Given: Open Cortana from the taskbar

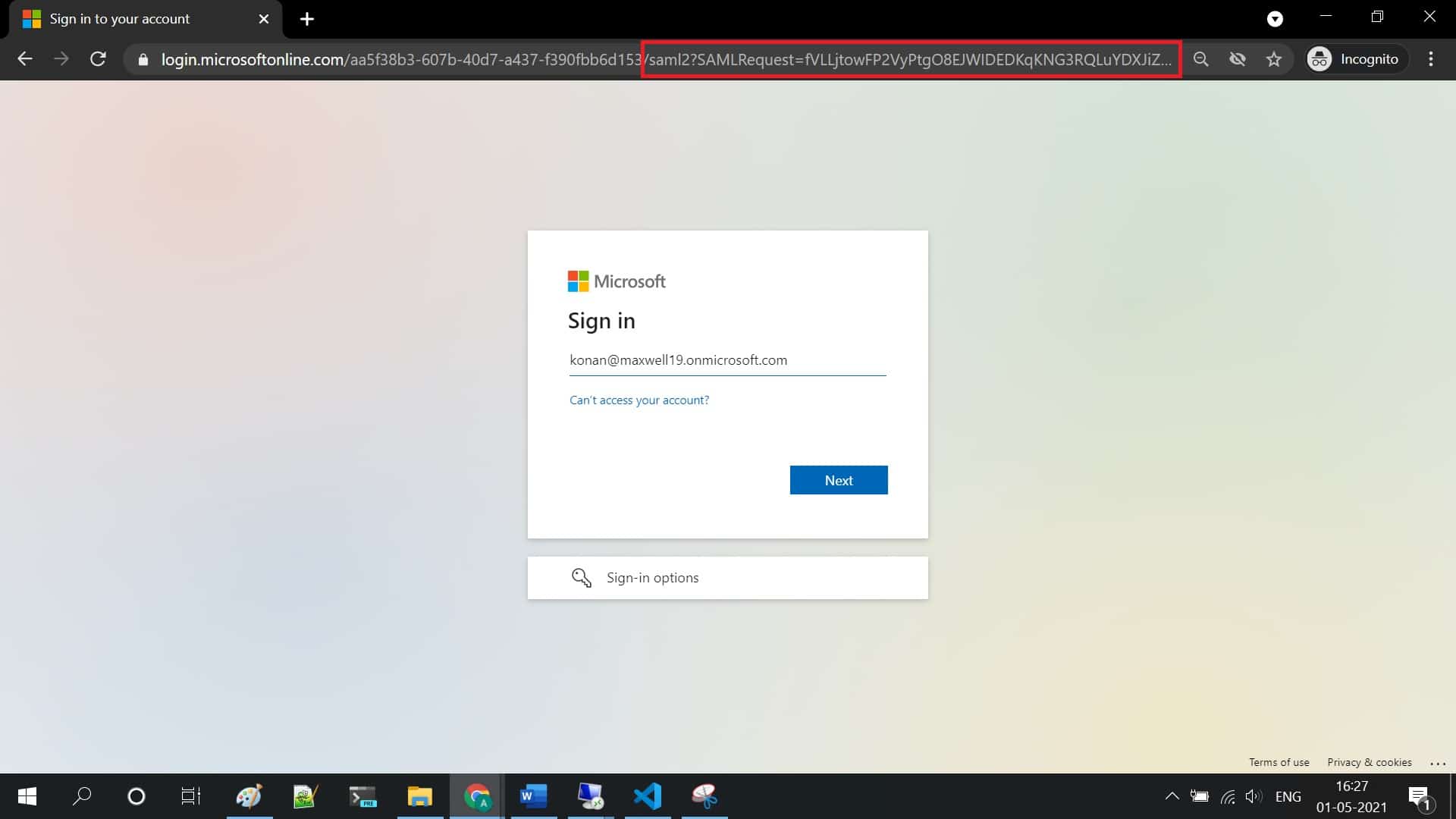Looking at the screenshot, I should click(136, 796).
